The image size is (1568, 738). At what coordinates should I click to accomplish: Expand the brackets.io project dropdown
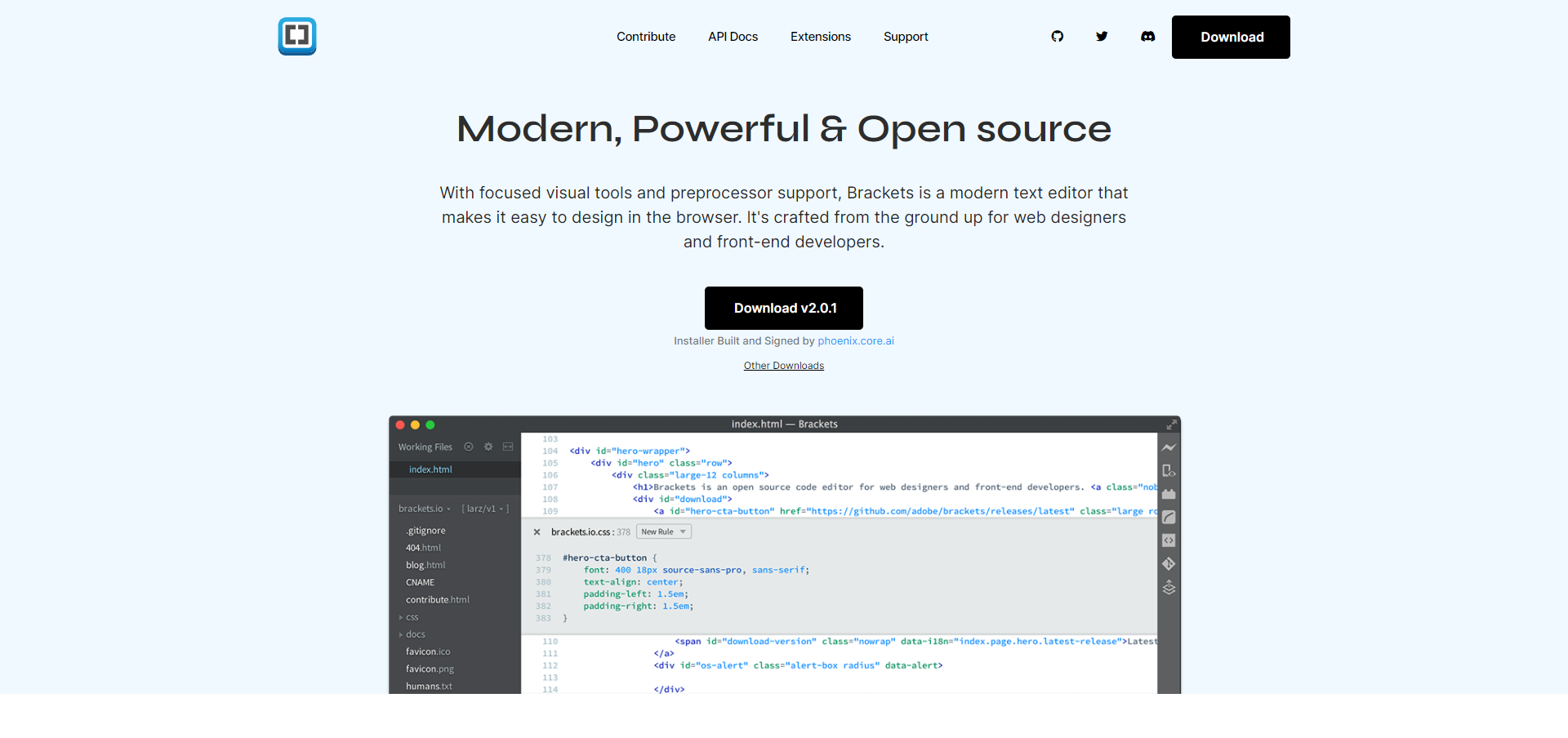point(448,509)
